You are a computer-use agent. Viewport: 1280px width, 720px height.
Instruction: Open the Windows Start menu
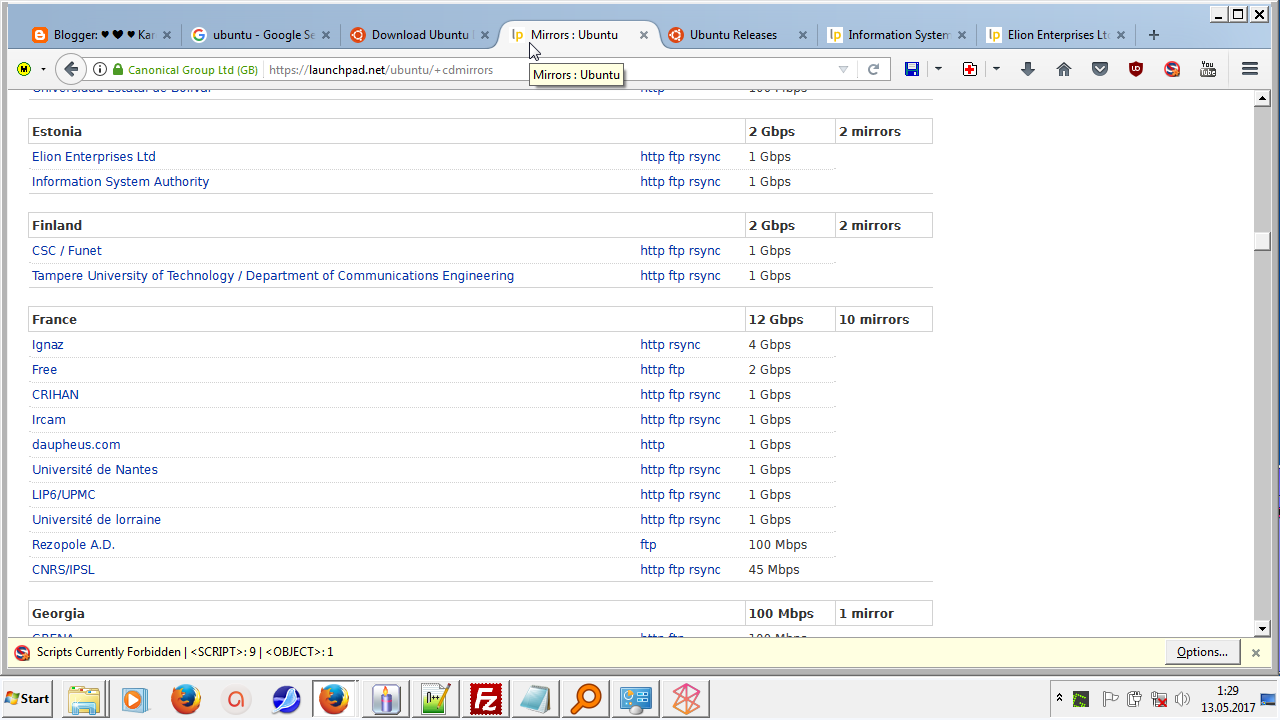(28, 699)
